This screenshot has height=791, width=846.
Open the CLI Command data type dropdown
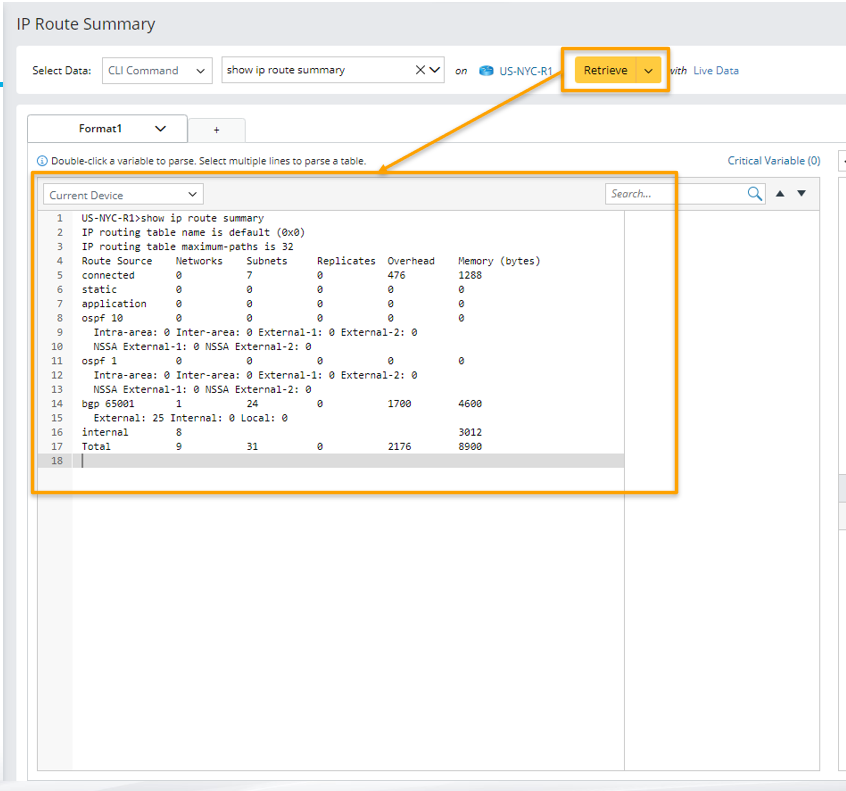pyautogui.click(x=157, y=70)
